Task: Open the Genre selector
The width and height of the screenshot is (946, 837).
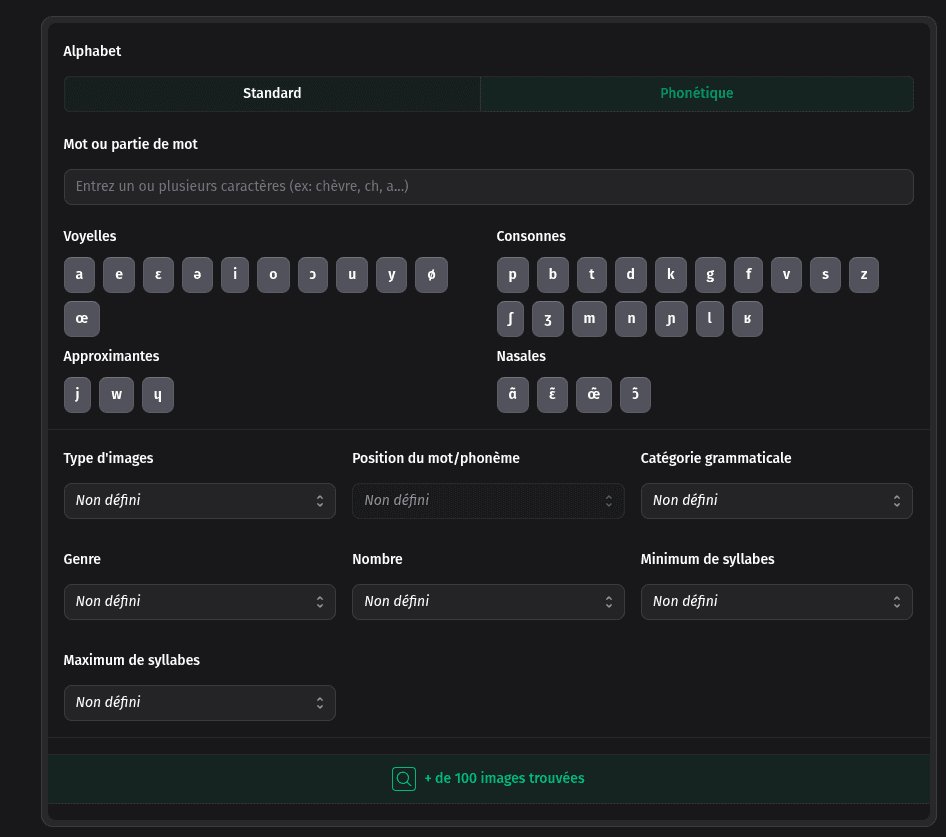Action: [x=199, y=602]
